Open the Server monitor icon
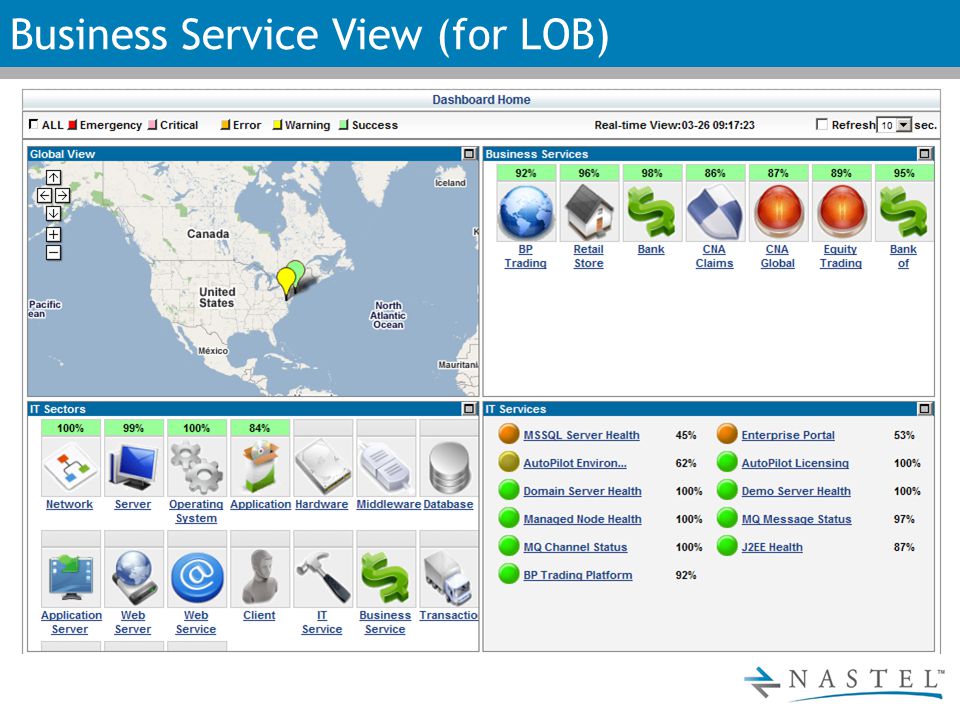This screenshot has width=960, height=720. (x=133, y=467)
